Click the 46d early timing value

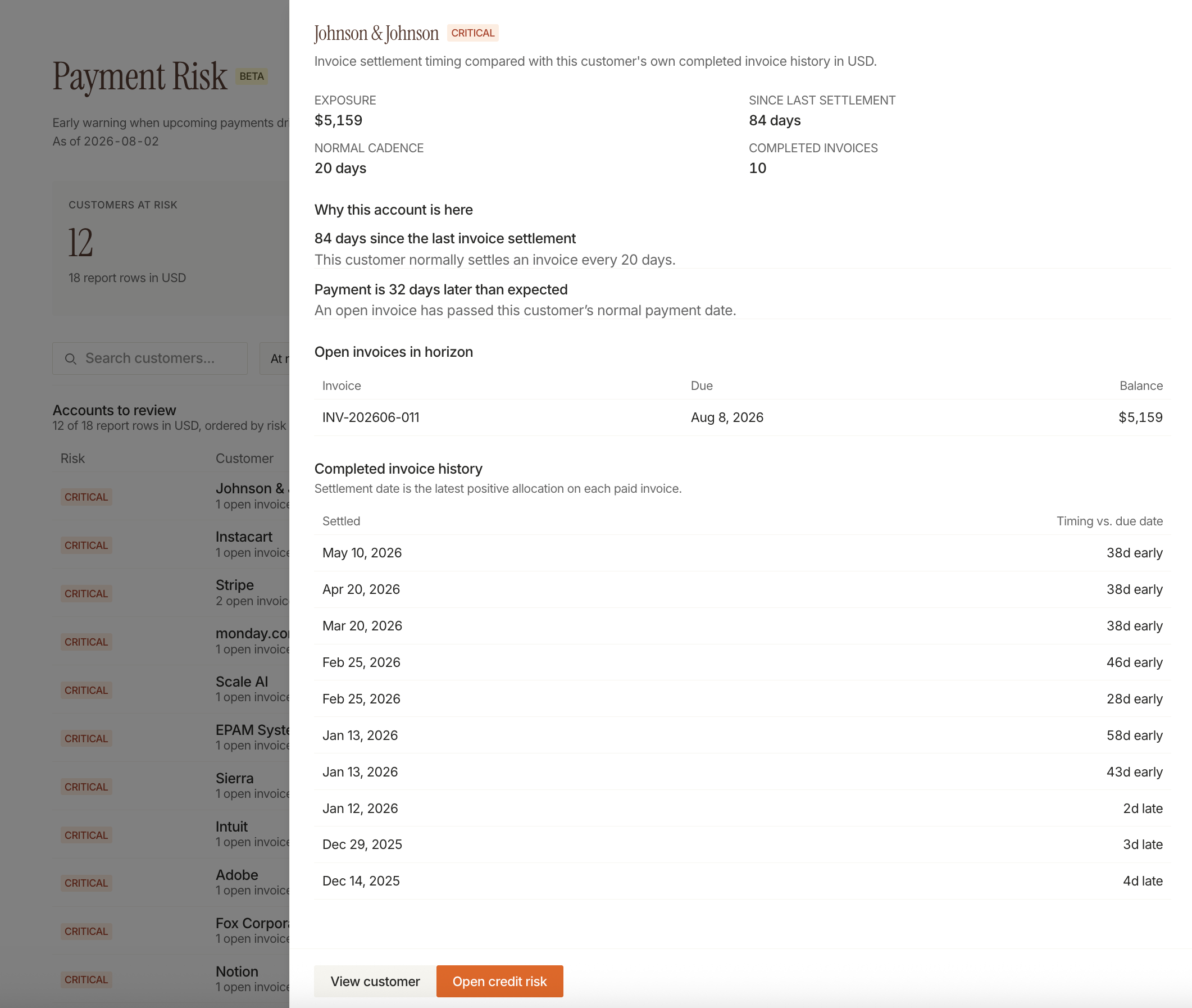point(1134,662)
